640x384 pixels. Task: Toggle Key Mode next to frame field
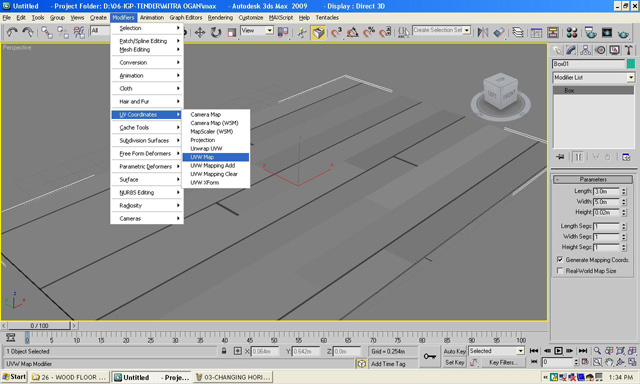pos(533,362)
